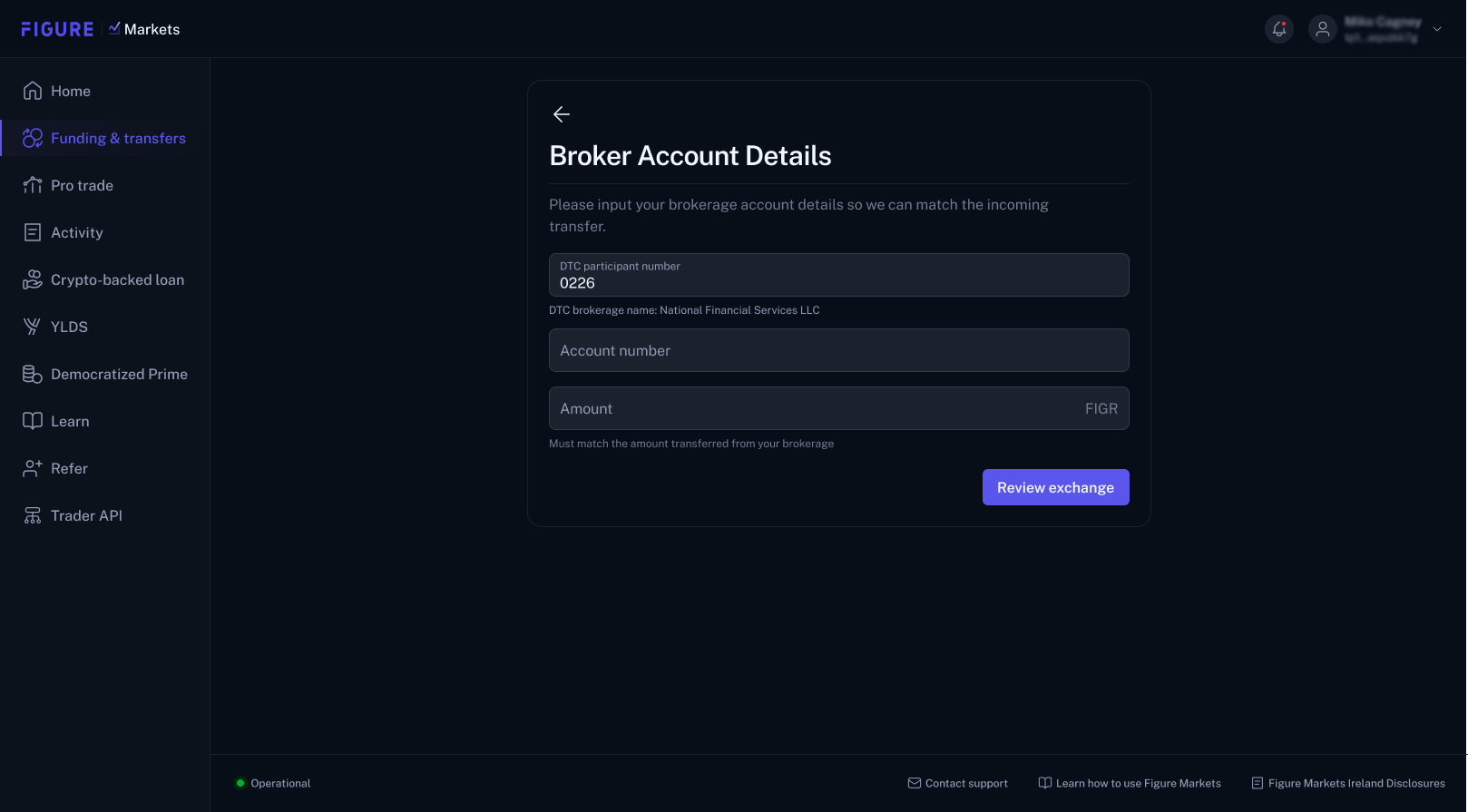1468x812 pixels.
Task: Click the back arrow icon
Action: 562,114
